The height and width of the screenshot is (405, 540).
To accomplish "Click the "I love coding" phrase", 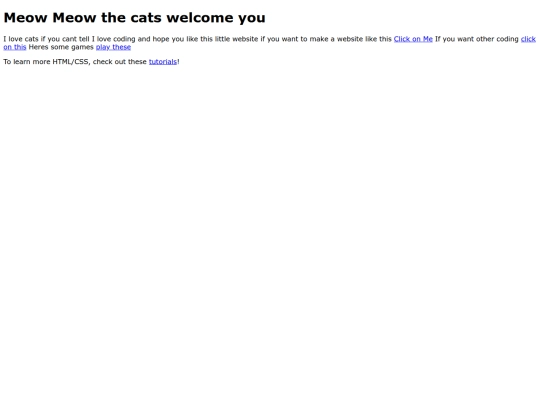I will click(x=113, y=39).
